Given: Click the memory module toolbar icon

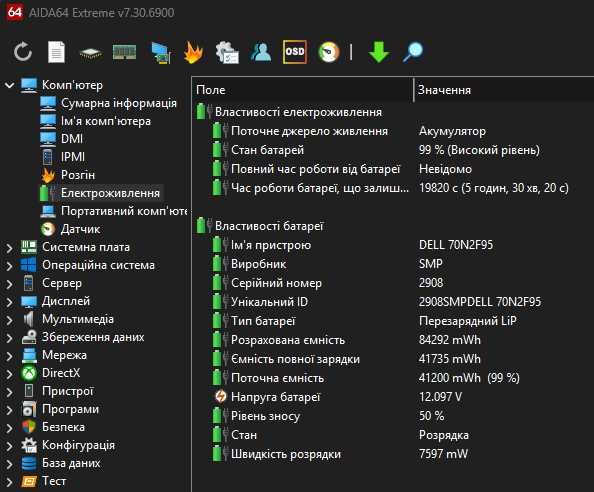Looking at the screenshot, I should pyautogui.click(x=124, y=52).
